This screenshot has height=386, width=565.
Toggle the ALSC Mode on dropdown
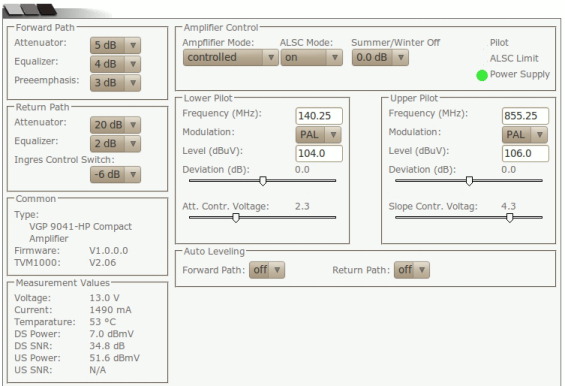coord(312,57)
